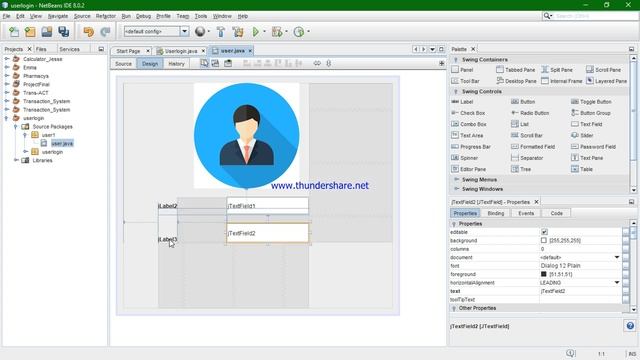640x360 pixels.
Task: Click the Redo toolbar icon
Action: [x=105, y=32]
